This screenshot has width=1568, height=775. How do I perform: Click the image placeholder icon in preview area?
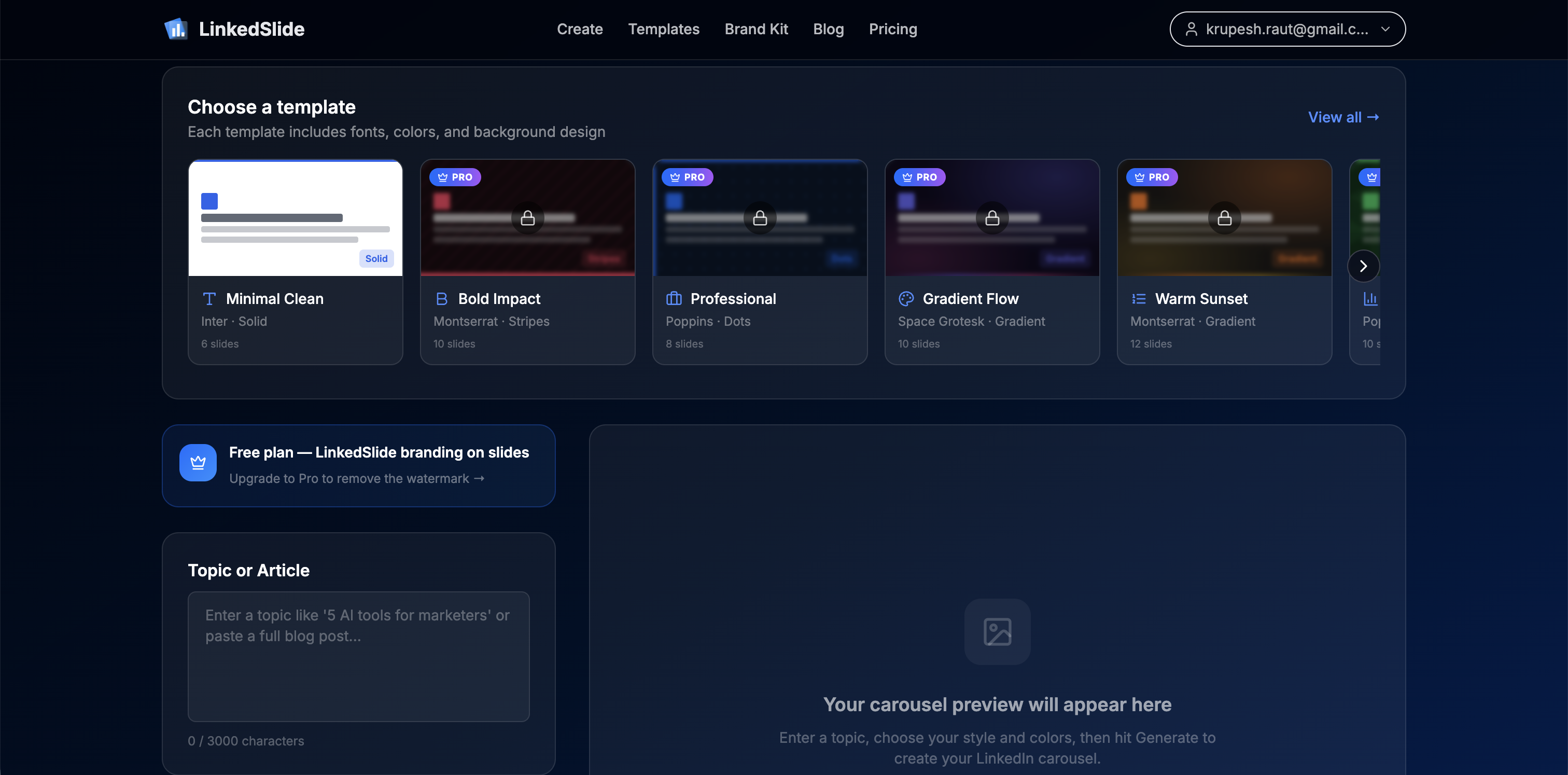coord(997,632)
